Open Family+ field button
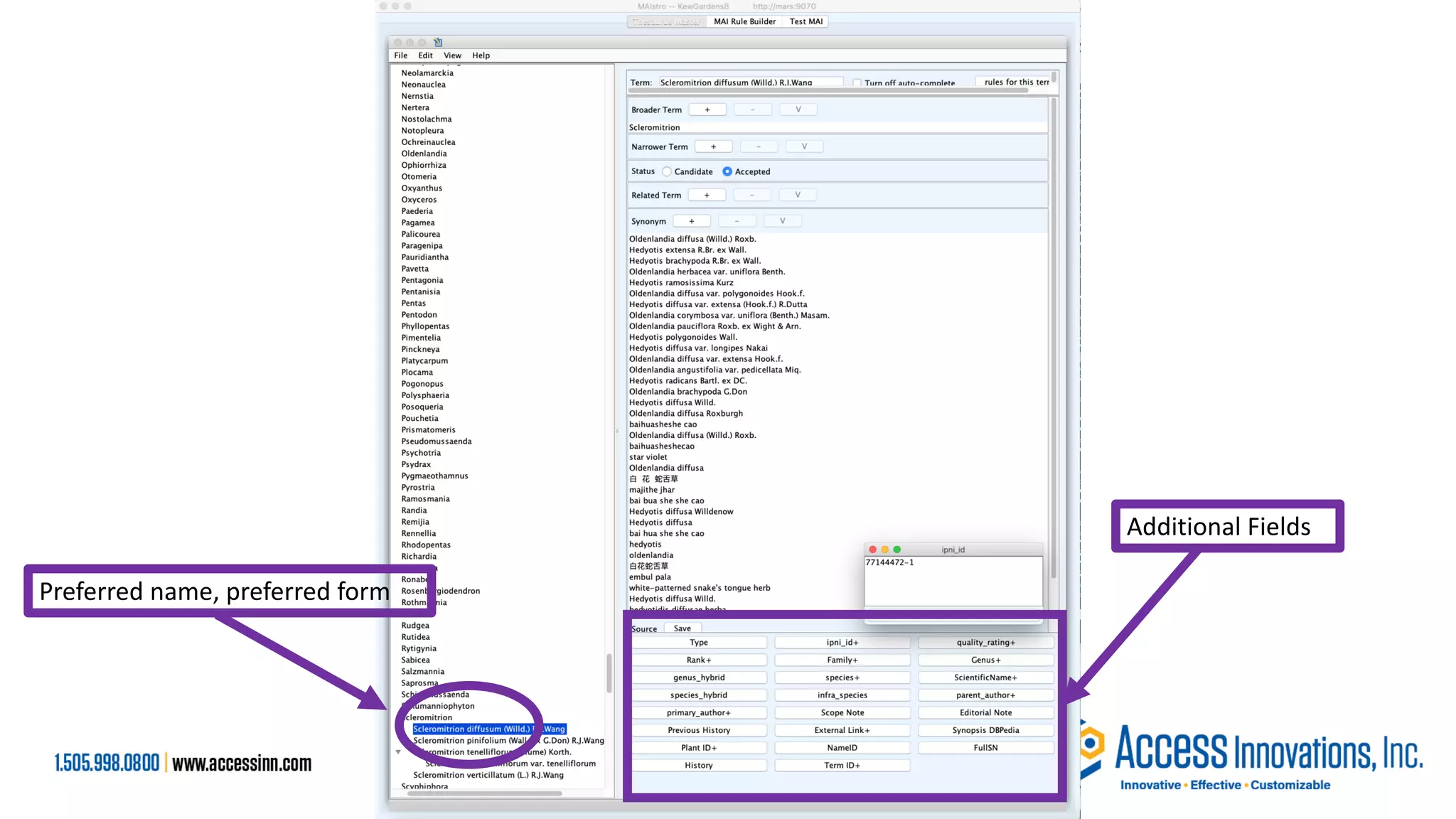The height and width of the screenshot is (819, 1456). click(842, 660)
